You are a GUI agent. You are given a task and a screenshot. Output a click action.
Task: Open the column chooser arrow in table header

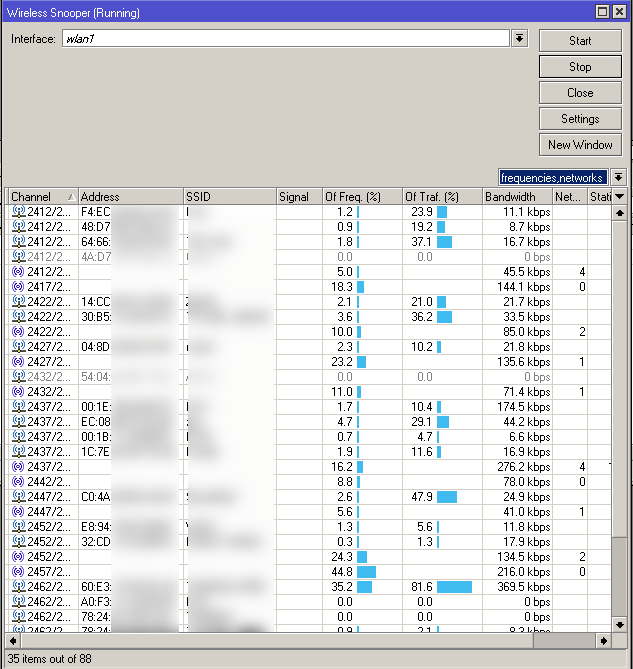click(x=619, y=197)
